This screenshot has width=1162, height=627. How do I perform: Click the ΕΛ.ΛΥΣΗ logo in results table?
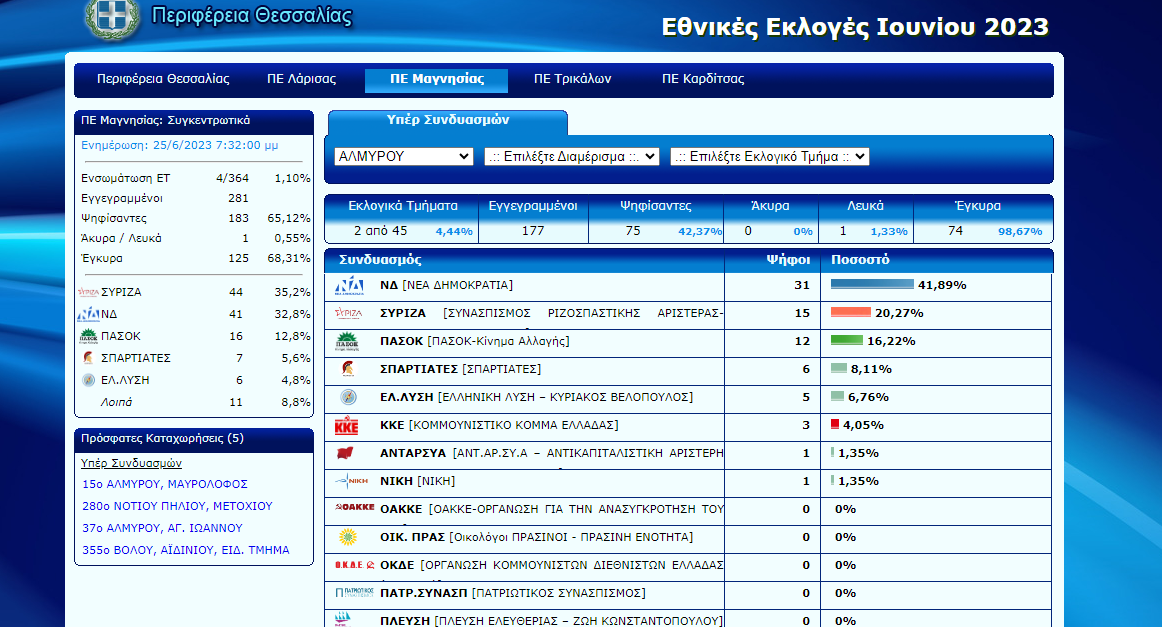pyautogui.click(x=346, y=398)
